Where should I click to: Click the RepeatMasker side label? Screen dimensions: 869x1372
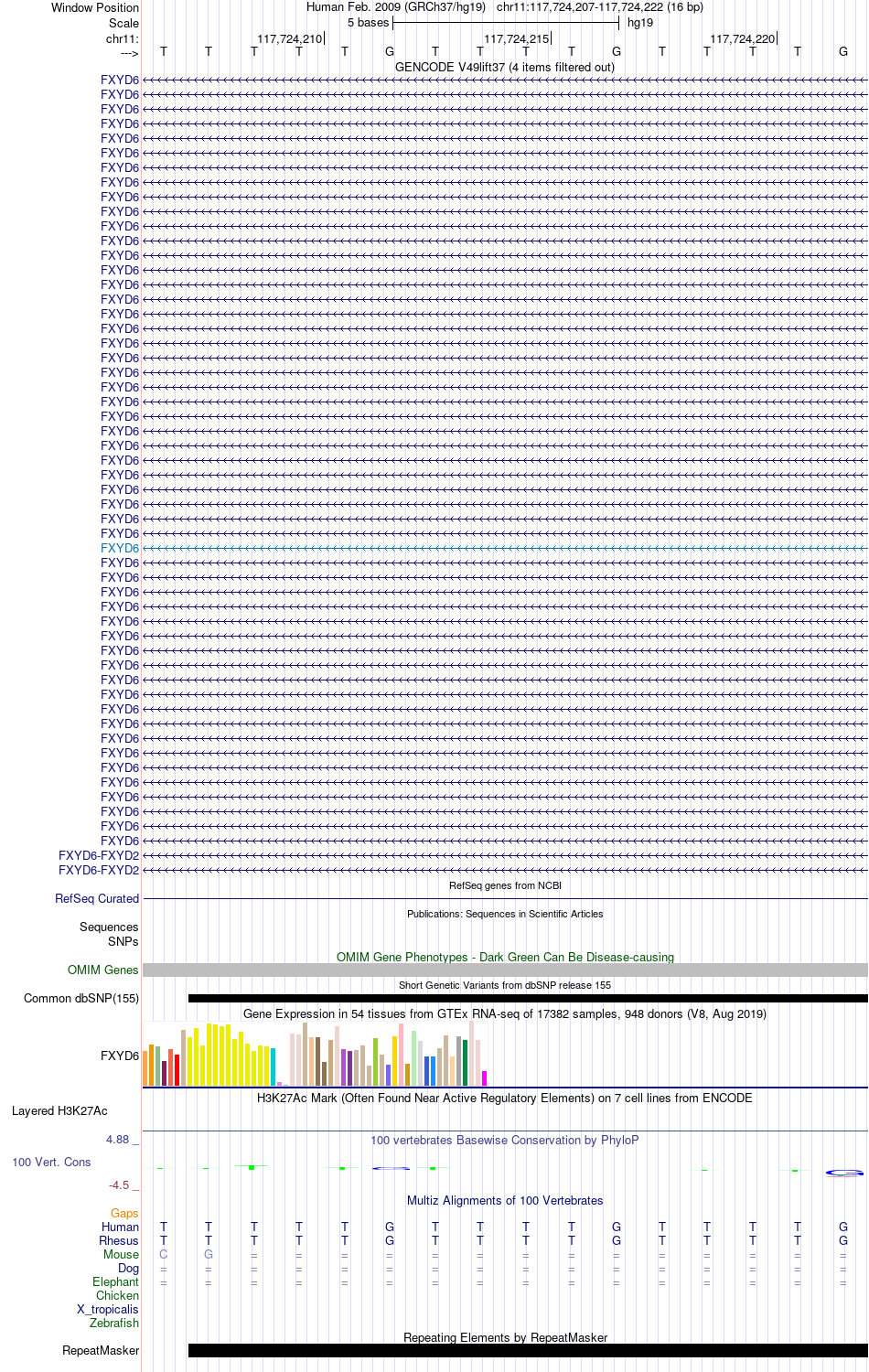[x=101, y=1350]
